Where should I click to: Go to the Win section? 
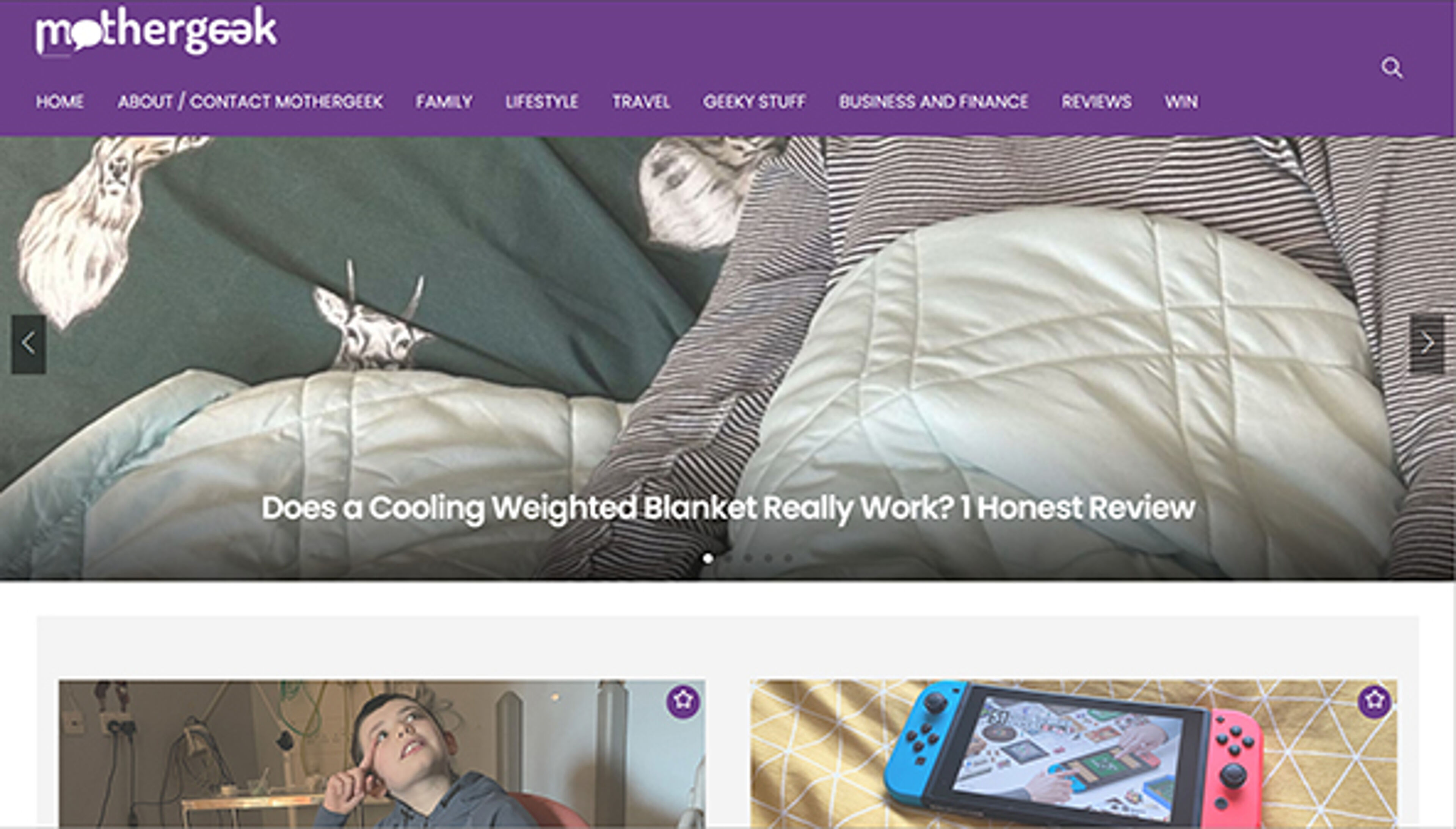1181,102
